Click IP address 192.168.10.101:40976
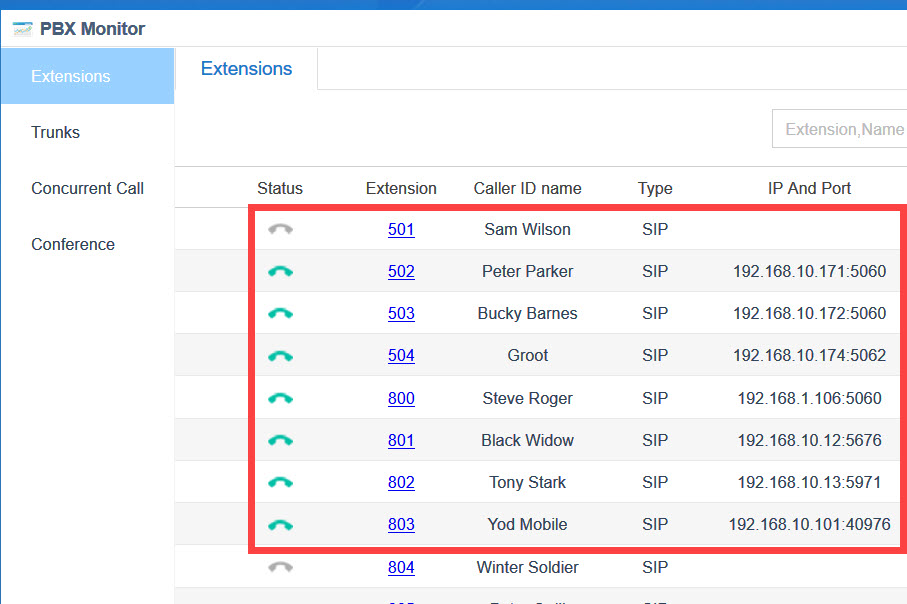907x604 pixels. [x=809, y=525]
